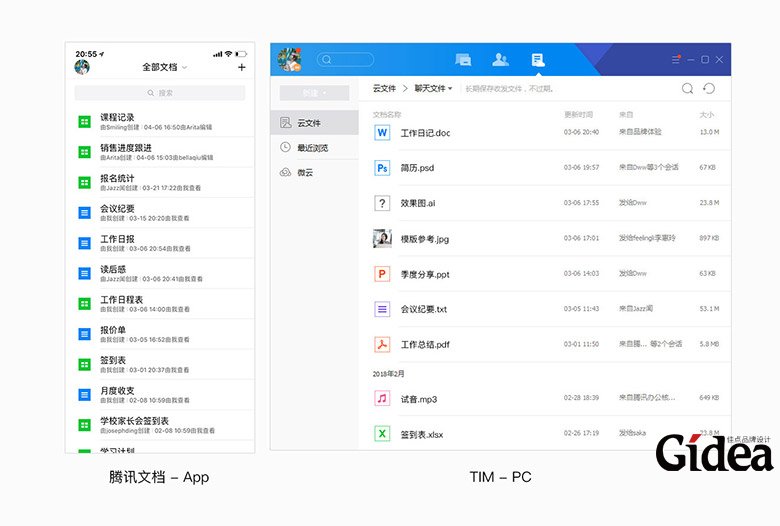Click the text file icon of 会议纪要.txt
The width and height of the screenshot is (780, 526).
click(x=382, y=309)
